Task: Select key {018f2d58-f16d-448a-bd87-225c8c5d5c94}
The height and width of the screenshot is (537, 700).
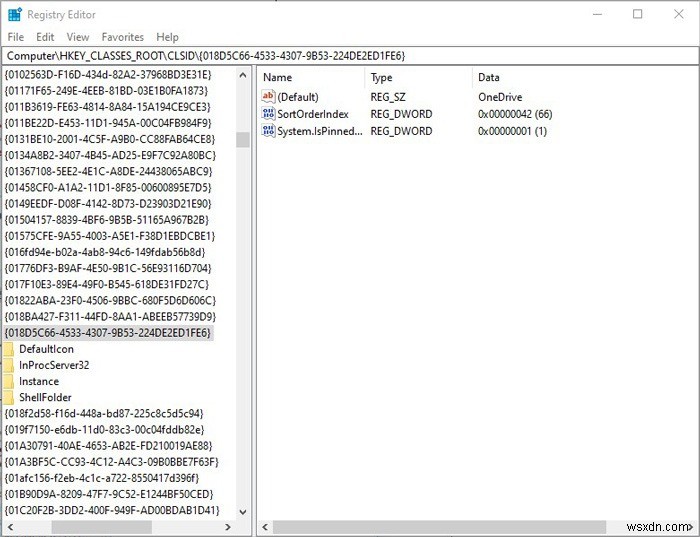Action: click(x=104, y=413)
